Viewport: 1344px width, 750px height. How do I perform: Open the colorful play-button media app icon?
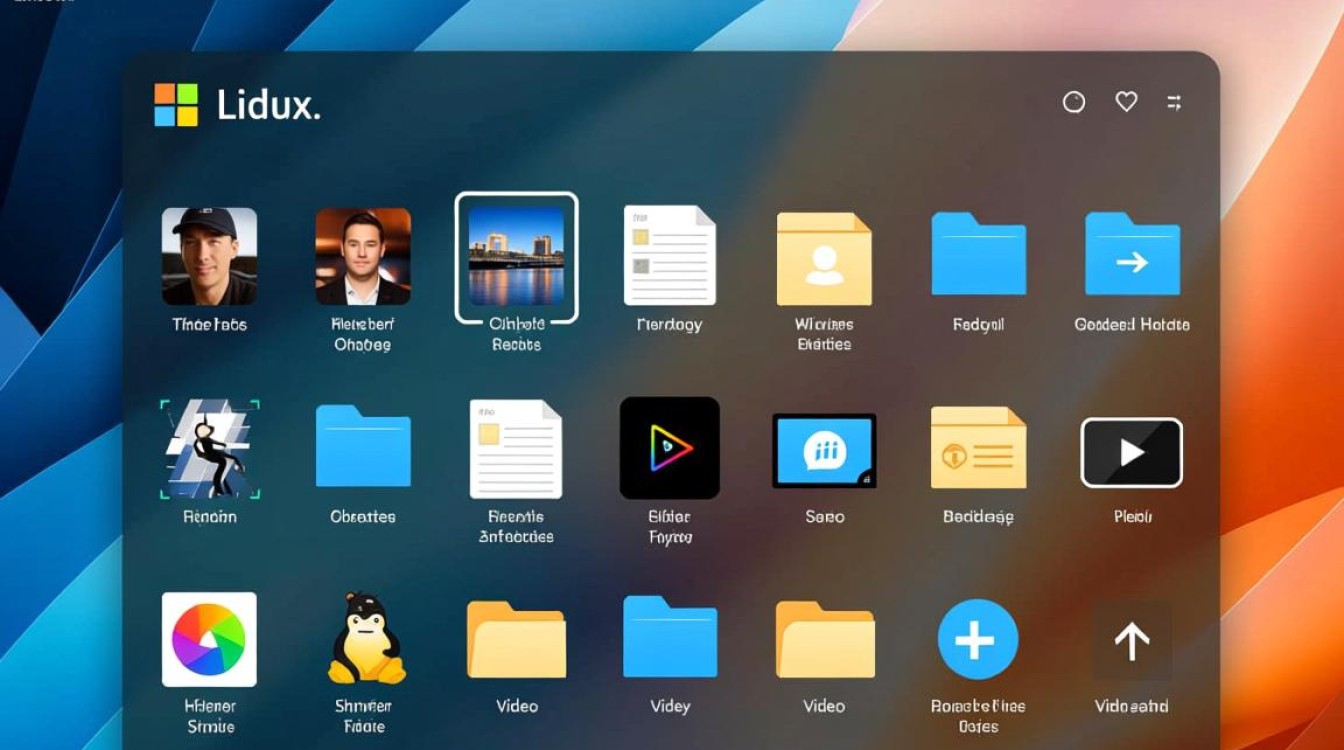(x=670, y=449)
